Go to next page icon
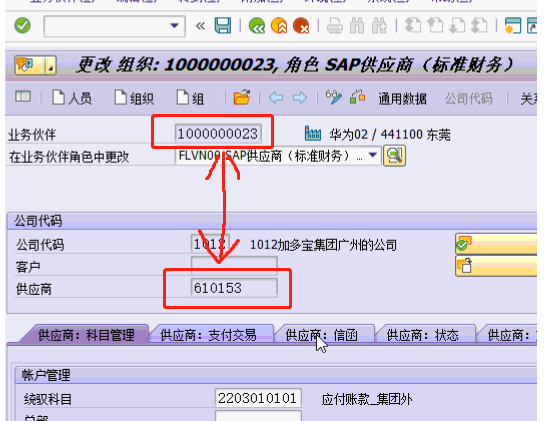The image size is (544, 421). [x=457, y=26]
